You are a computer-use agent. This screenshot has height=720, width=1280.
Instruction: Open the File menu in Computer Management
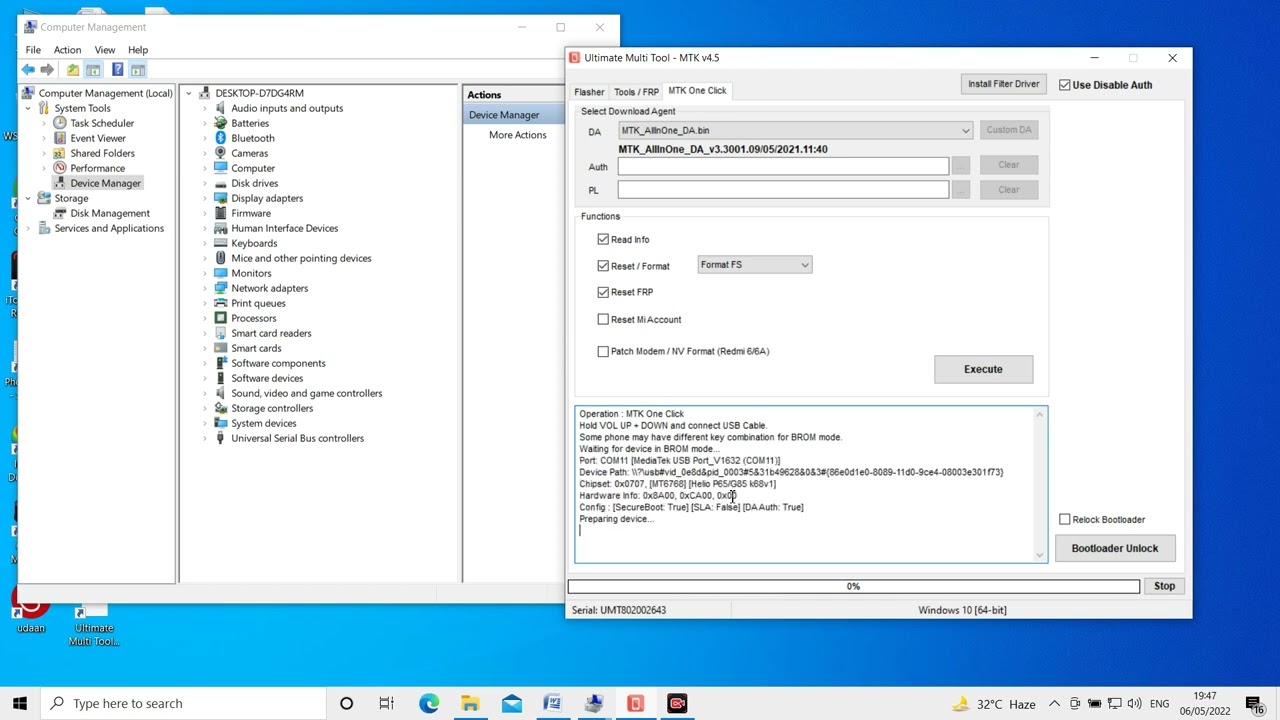tap(33, 50)
